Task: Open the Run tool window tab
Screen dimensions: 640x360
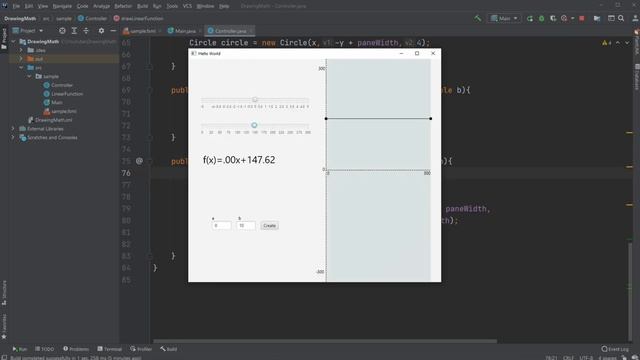Action: tap(19, 349)
